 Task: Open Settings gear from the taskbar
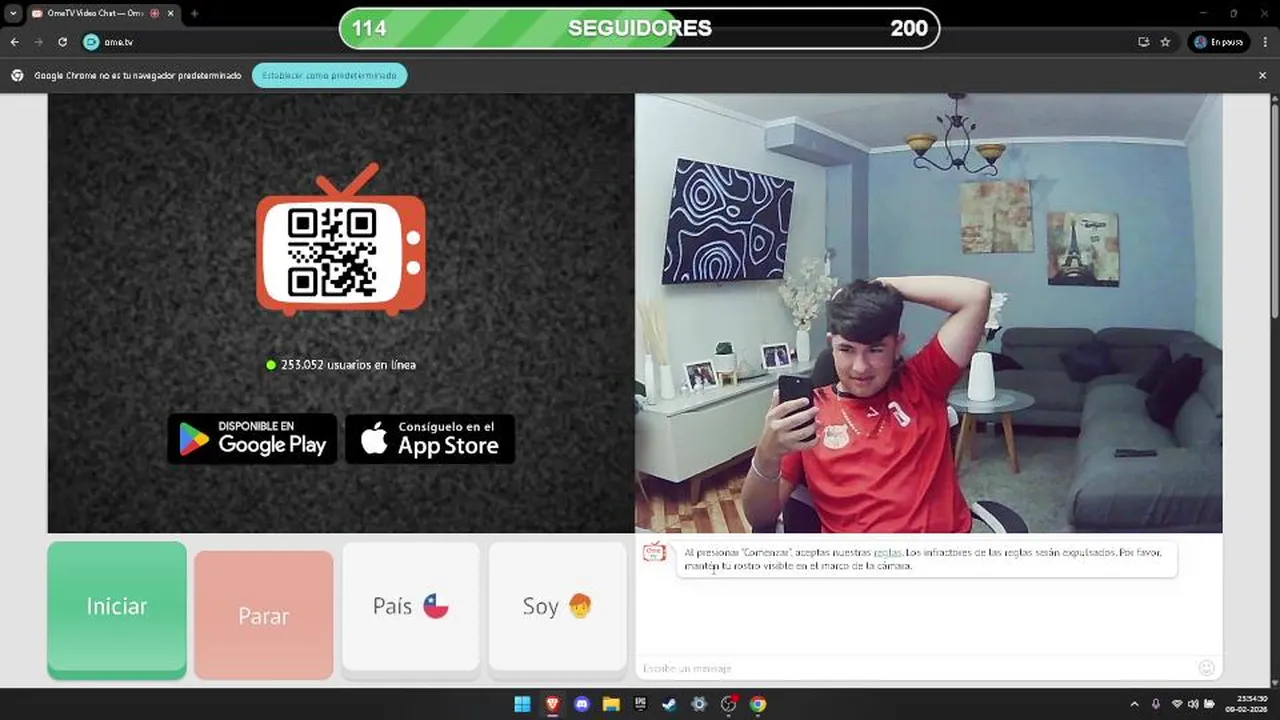[x=699, y=704]
